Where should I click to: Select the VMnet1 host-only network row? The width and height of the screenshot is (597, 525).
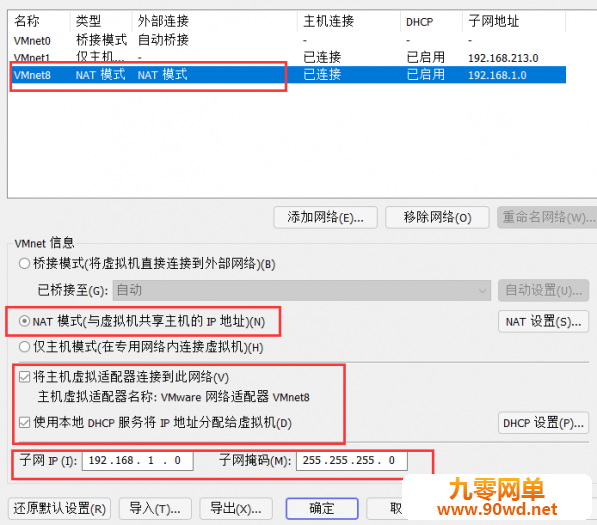[287, 57]
